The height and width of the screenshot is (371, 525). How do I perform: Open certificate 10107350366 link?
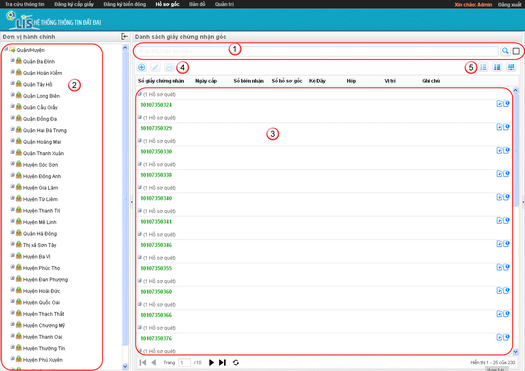(x=156, y=315)
